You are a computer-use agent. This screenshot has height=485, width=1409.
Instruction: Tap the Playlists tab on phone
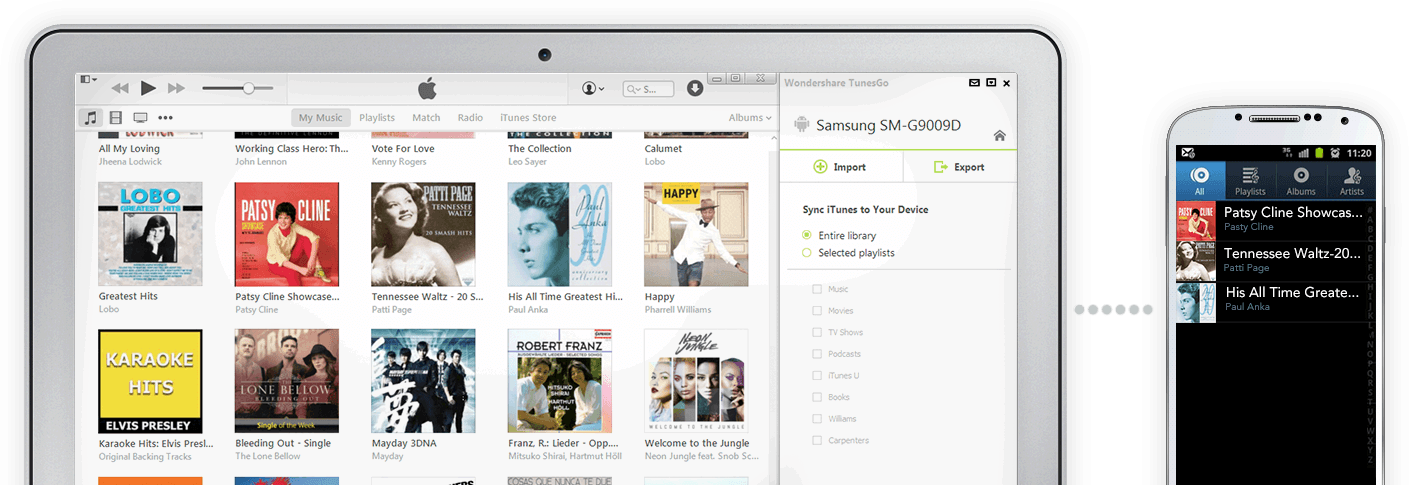click(1250, 180)
